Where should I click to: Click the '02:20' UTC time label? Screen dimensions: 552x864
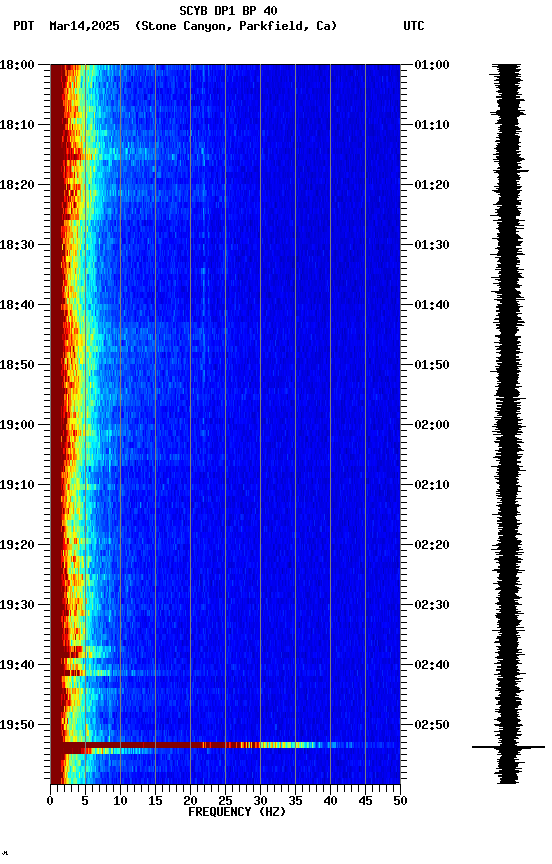pyautogui.click(x=432, y=546)
